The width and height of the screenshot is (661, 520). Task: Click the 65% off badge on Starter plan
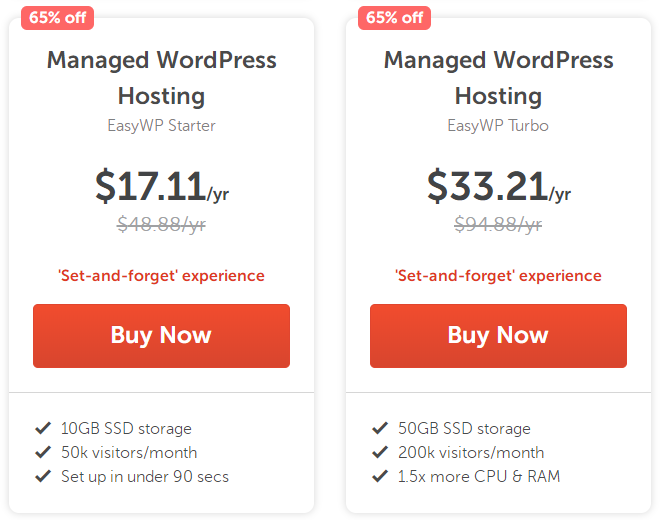point(58,17)
